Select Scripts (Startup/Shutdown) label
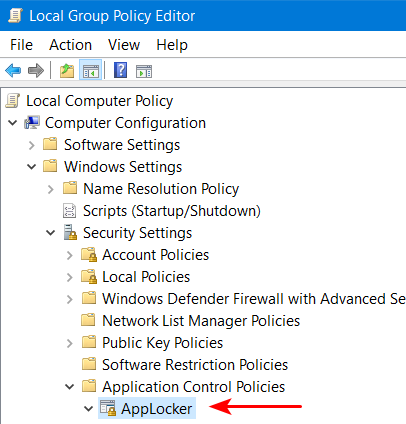 click(172, 211)
